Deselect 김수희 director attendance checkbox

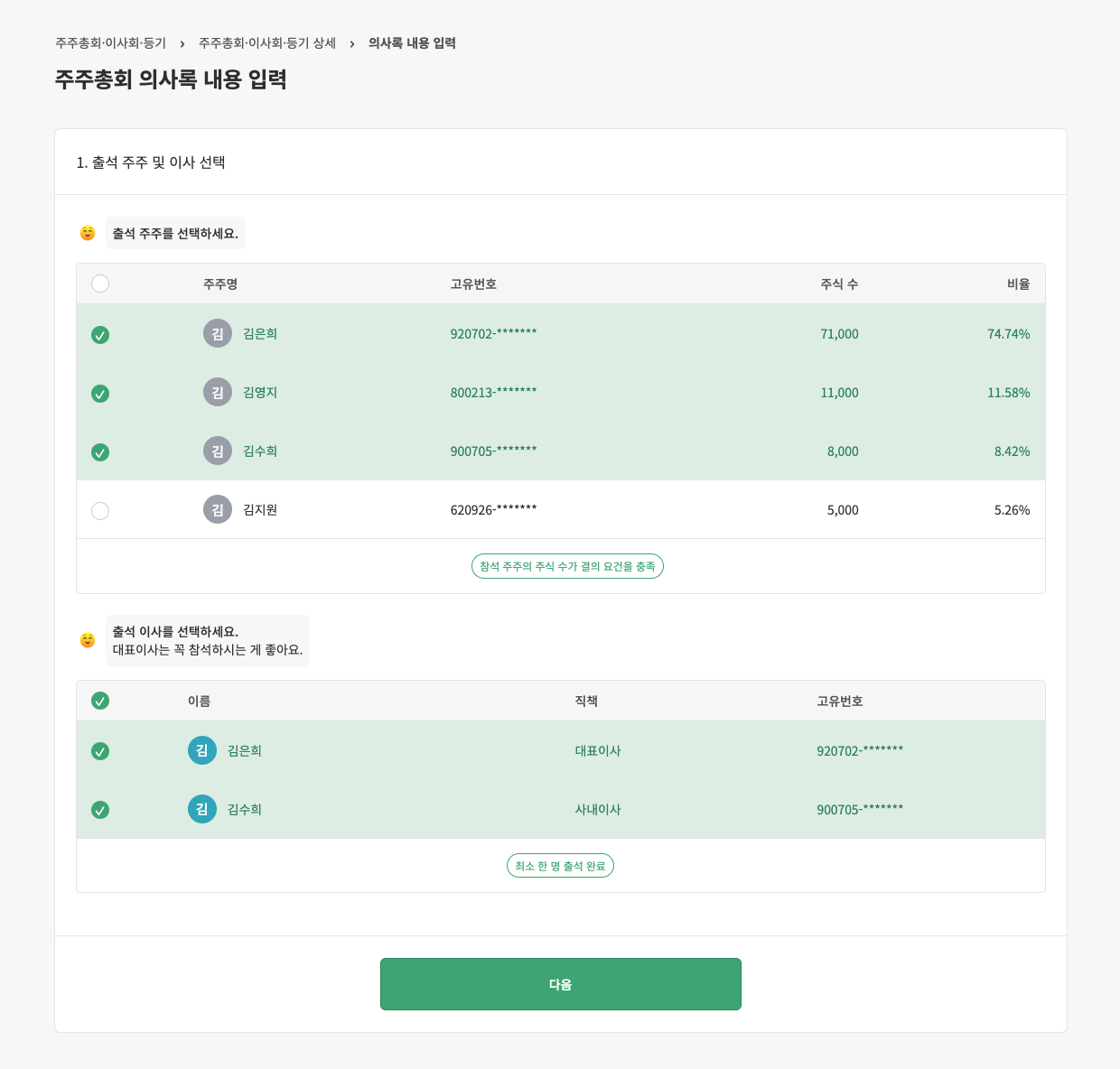click(100, 809)
